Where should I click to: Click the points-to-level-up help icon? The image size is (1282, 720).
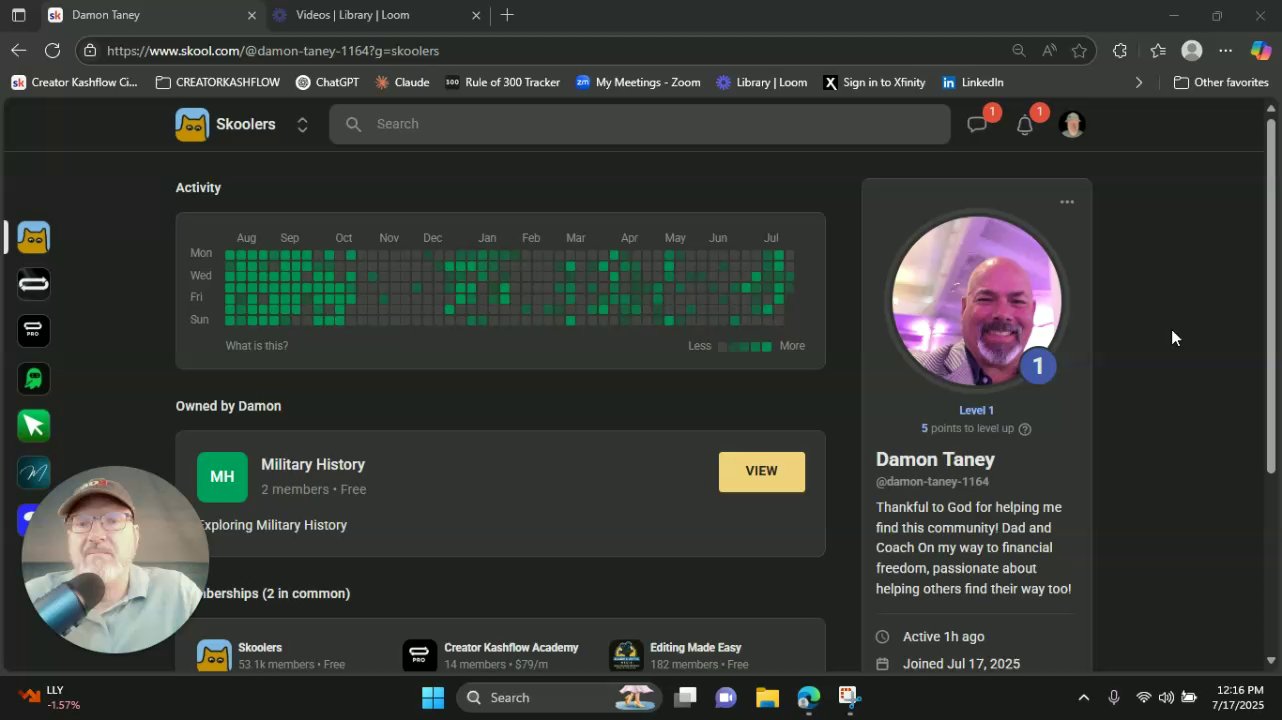pyautogui.click(x=1025, y=429)
